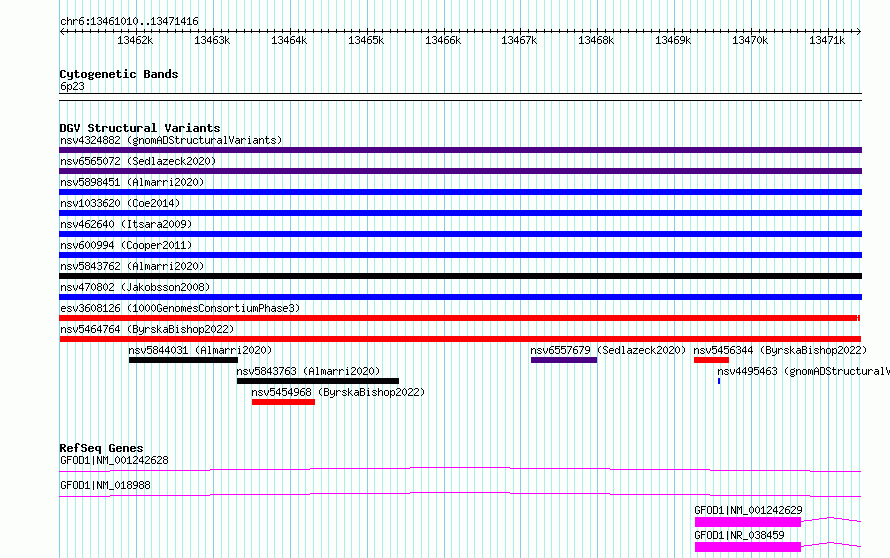Click the 13466k ruler position mark

pyautogui.click(x=443, y=40)
